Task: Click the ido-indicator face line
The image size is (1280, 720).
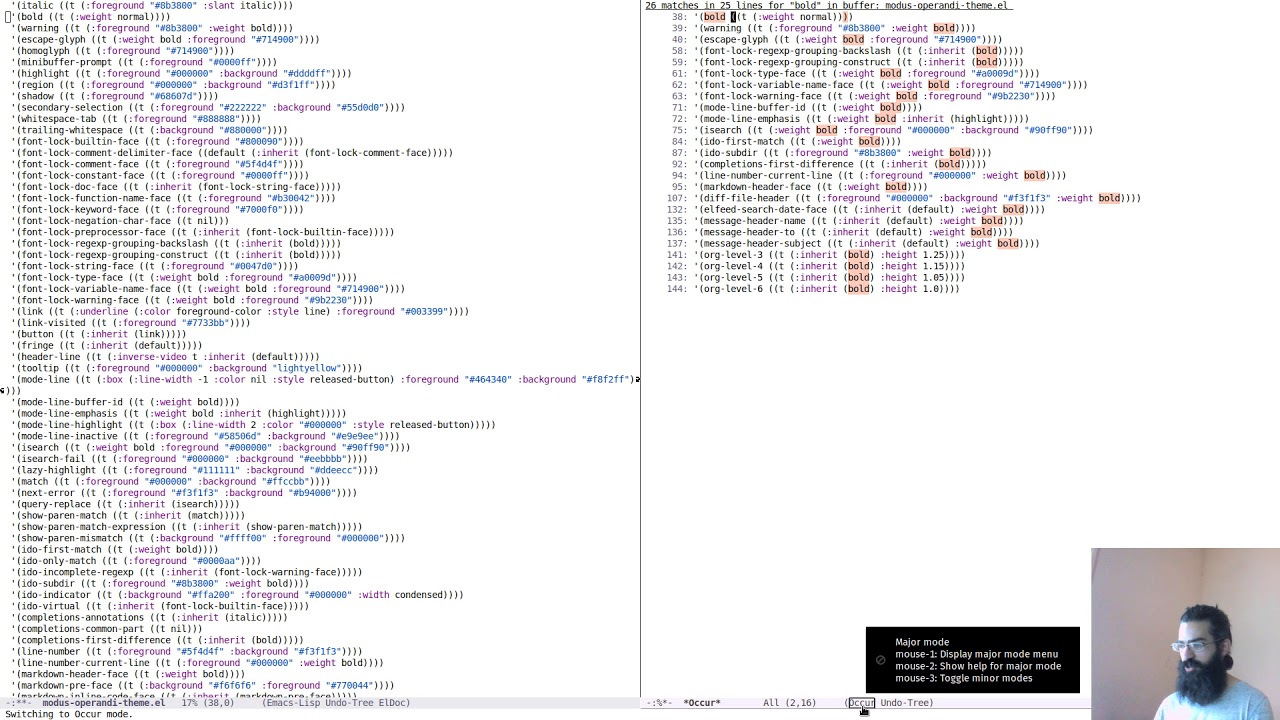Action: tap(237, 595)
